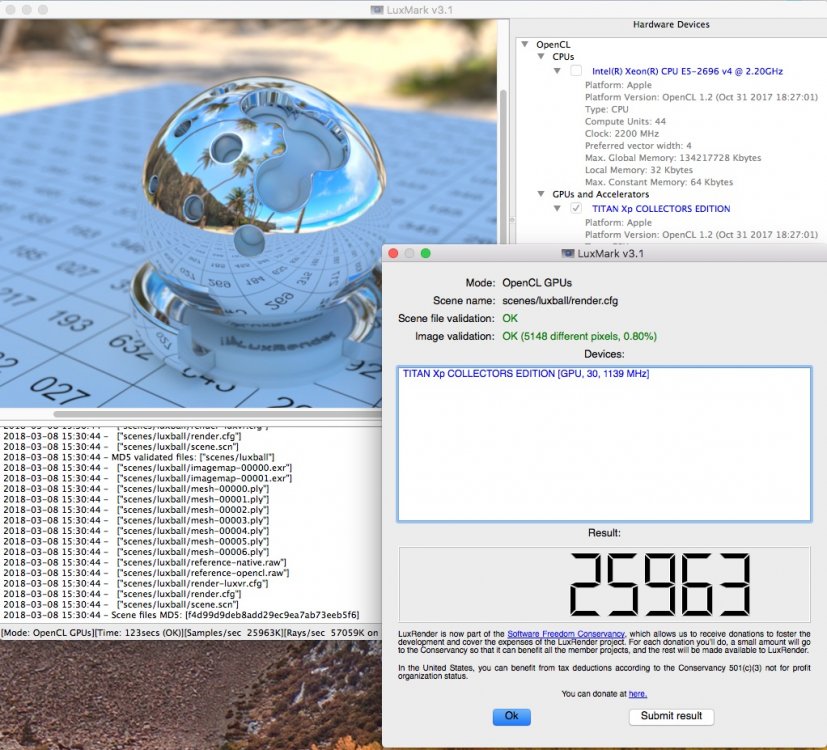Collapse the GPUs and Accelerators node
Image resolution: width=827 pixels, height=750 pixels.
pyautogui.click(x=541, y=194)
